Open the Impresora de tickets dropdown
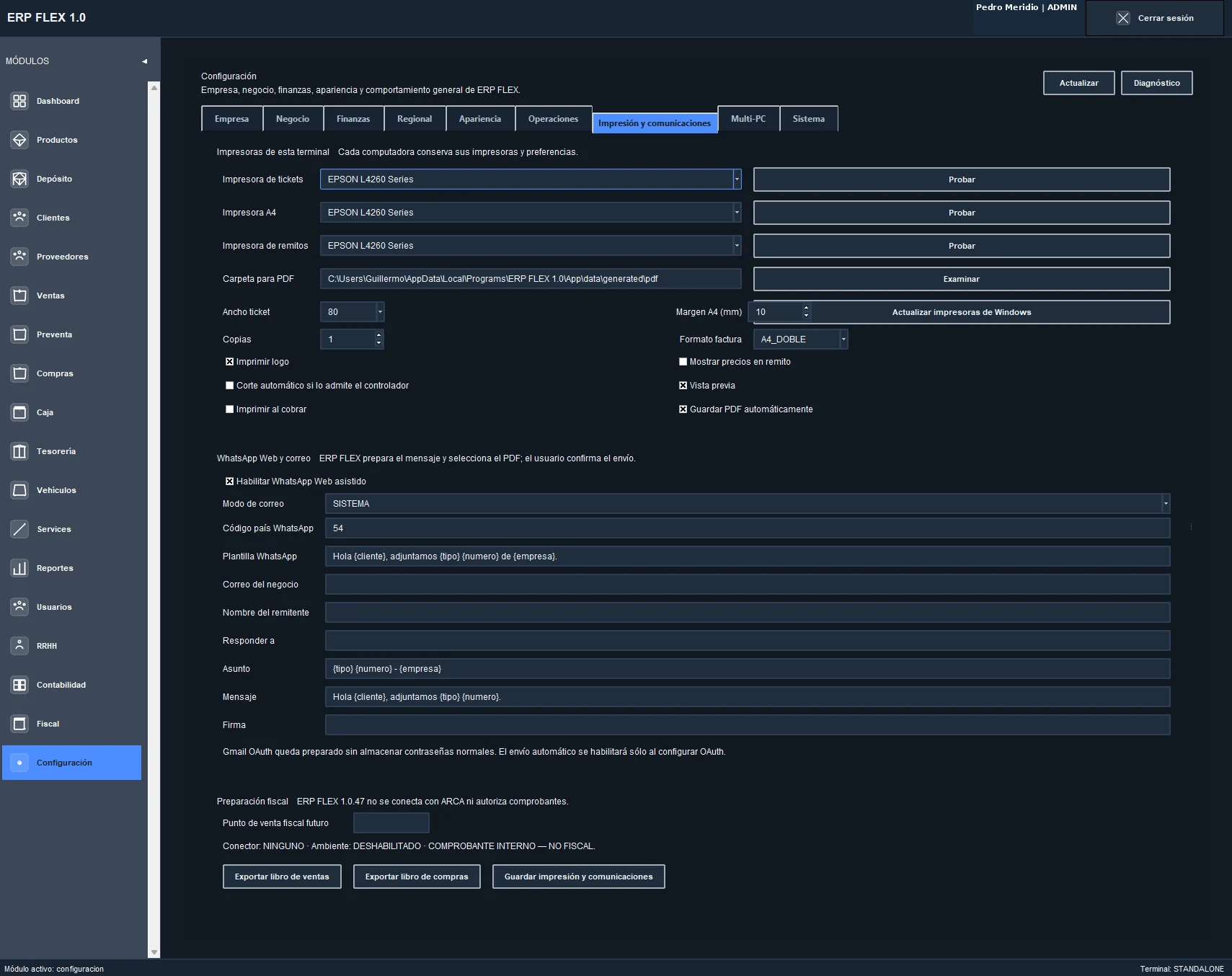Viewport: 1232px width, 976px height. point(737,179)
